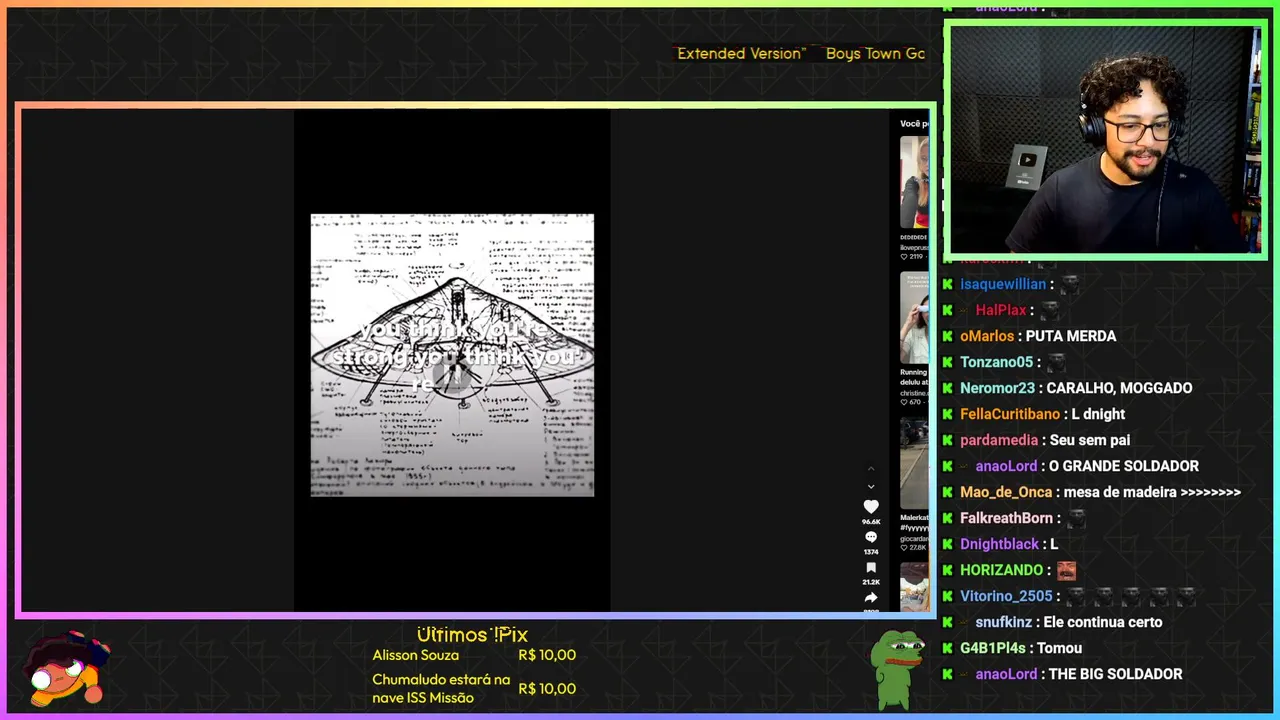Click the emote in HORIZANDO's message

point(1067,570)
